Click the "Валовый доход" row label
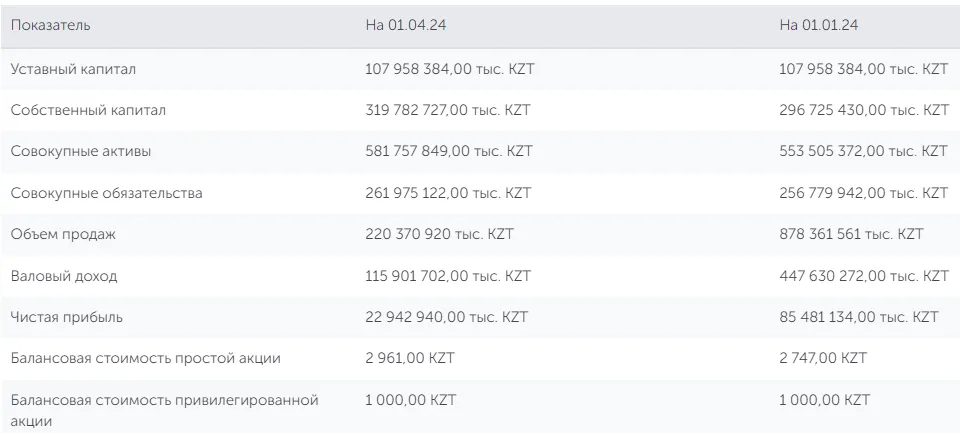 pyautogui.click(x=64, y=275)
